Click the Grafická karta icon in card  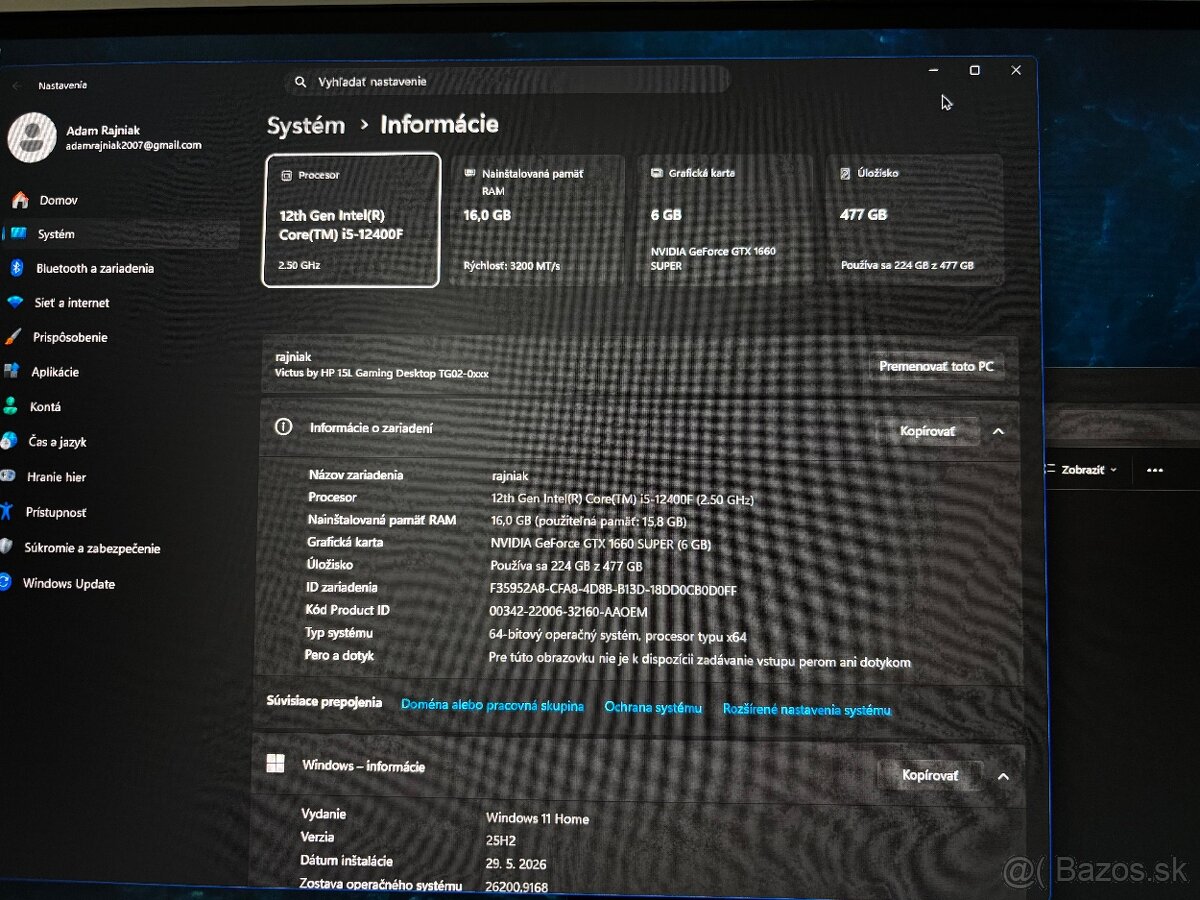pyautogui.click(x=657, y=173)
